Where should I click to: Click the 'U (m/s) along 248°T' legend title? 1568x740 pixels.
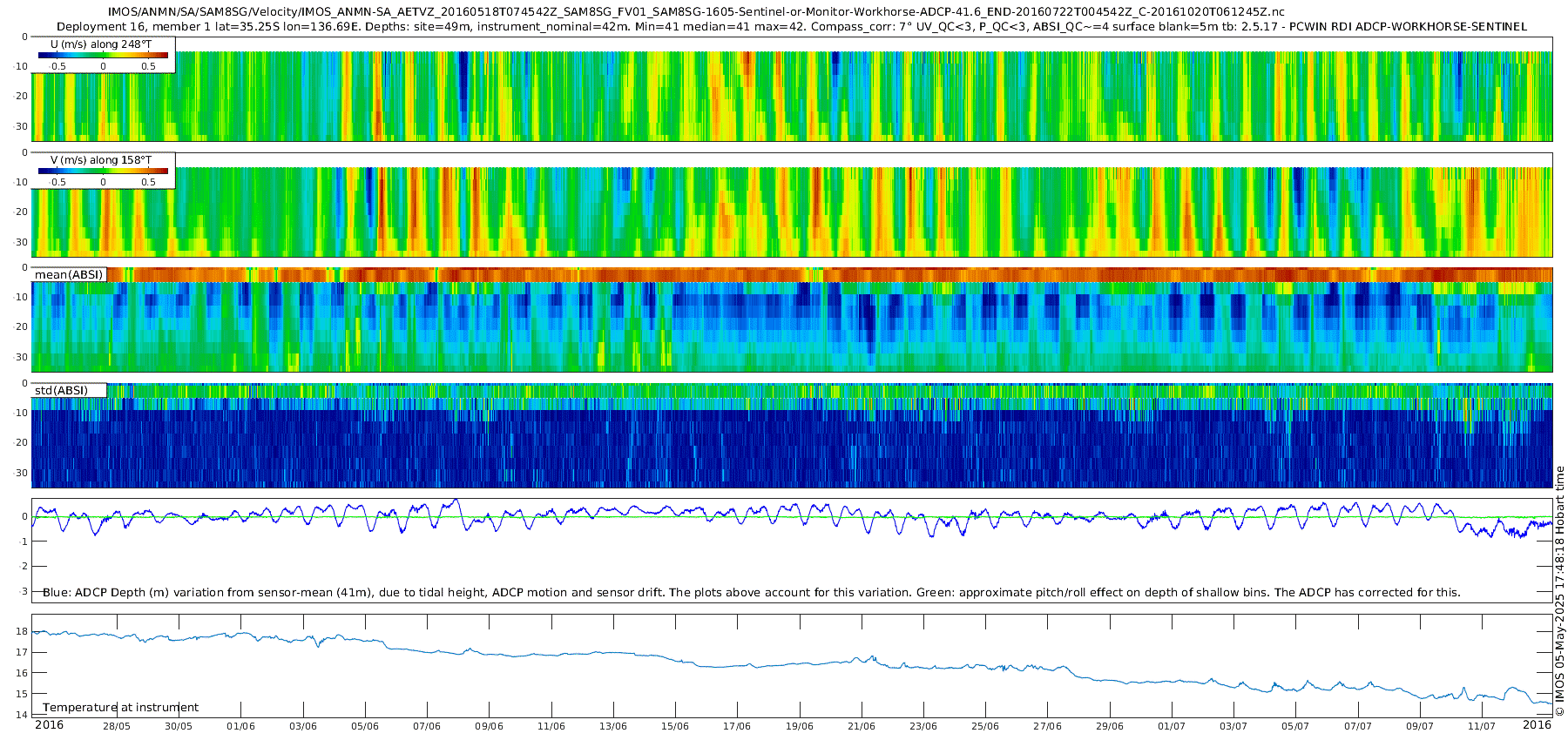pyautogui.click(x=101, y=44)
